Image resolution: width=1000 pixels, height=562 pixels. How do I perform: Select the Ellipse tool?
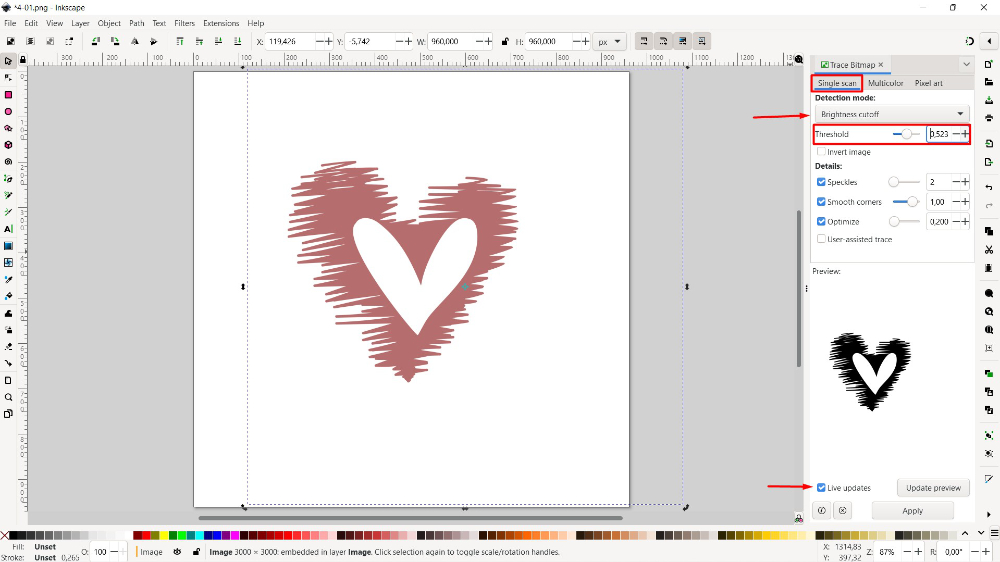[8, 112]
